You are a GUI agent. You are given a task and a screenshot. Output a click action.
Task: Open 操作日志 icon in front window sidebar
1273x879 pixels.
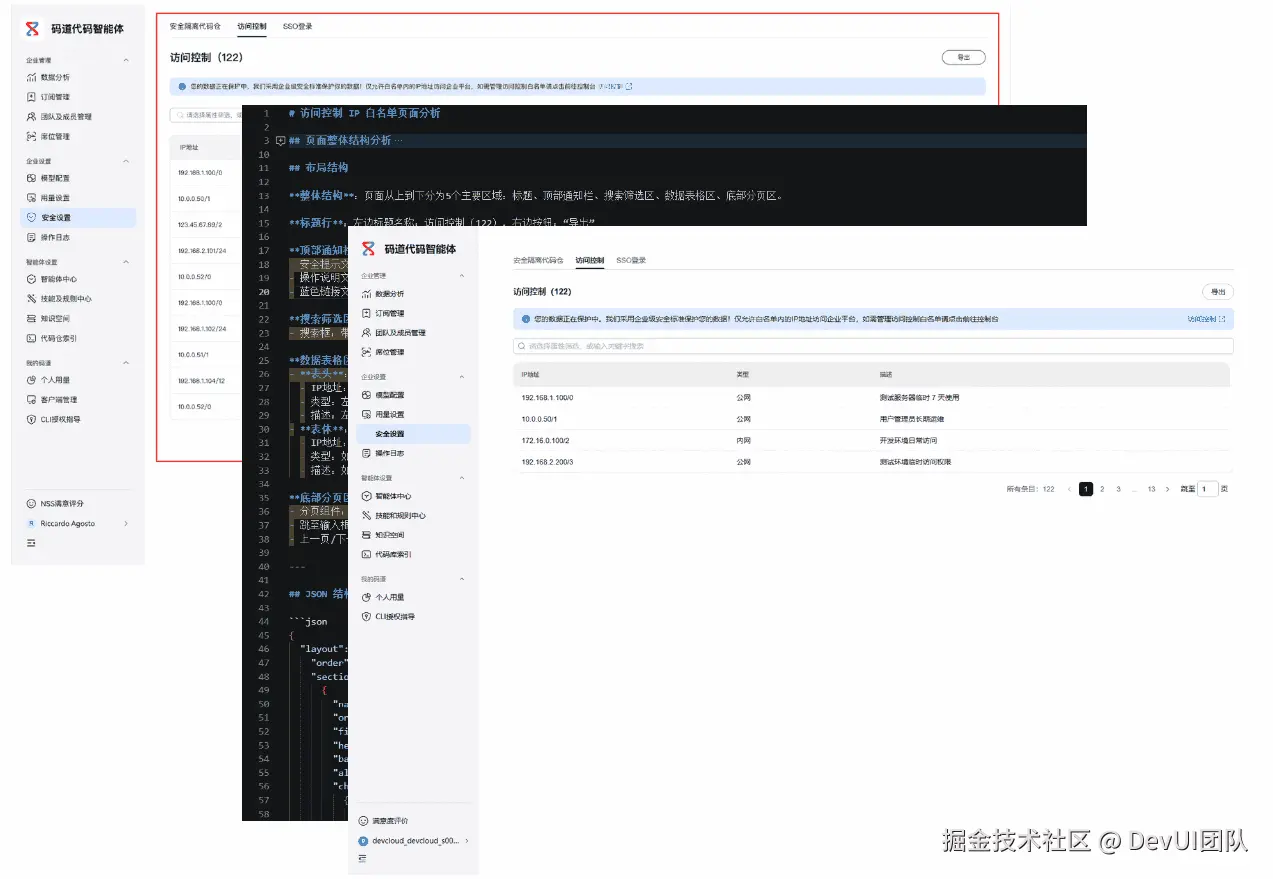[366, 453]
